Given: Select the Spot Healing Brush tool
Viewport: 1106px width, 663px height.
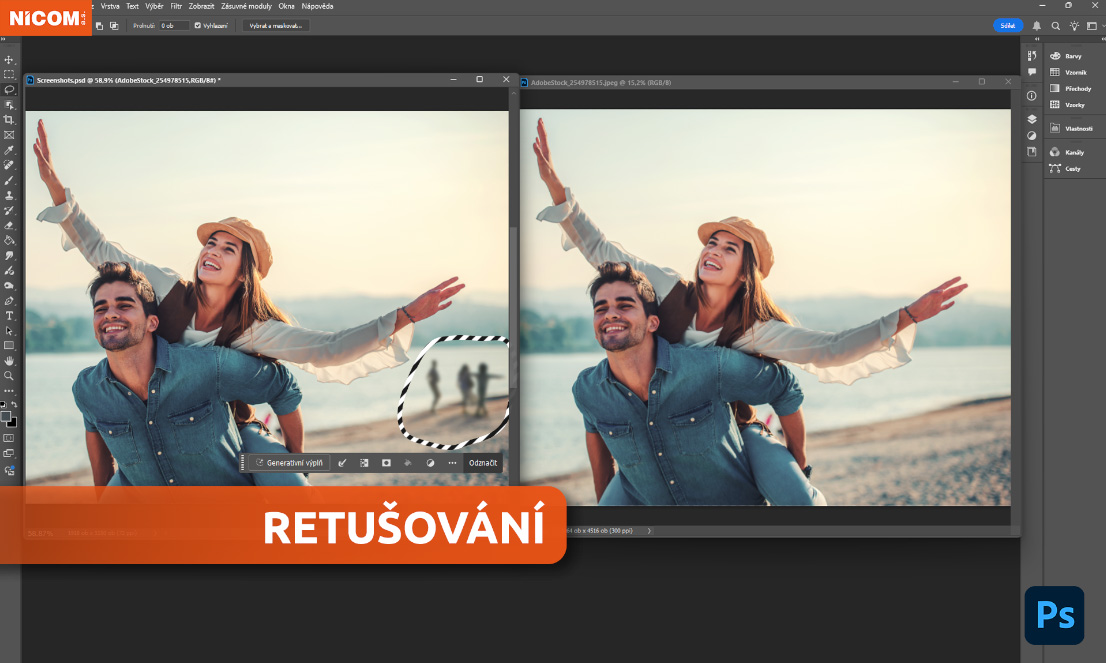Looking at the screenshot, I should click(9, 165).
